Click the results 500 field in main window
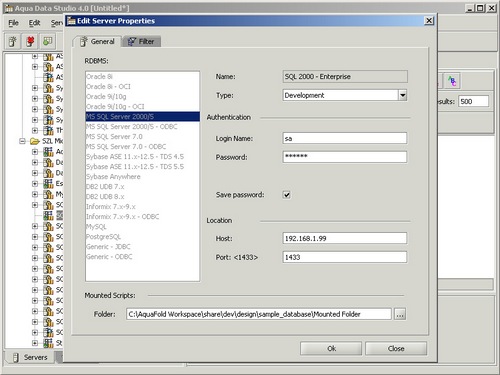This screenshot has width=500, height=375. coord(474,101)
